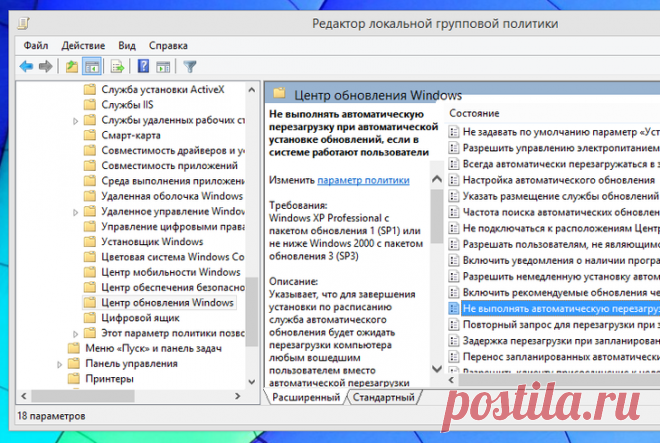This screenshot has height=443, width=660.
Task: Toggle the console tree pane icon
Action: (x=91, y=67)
